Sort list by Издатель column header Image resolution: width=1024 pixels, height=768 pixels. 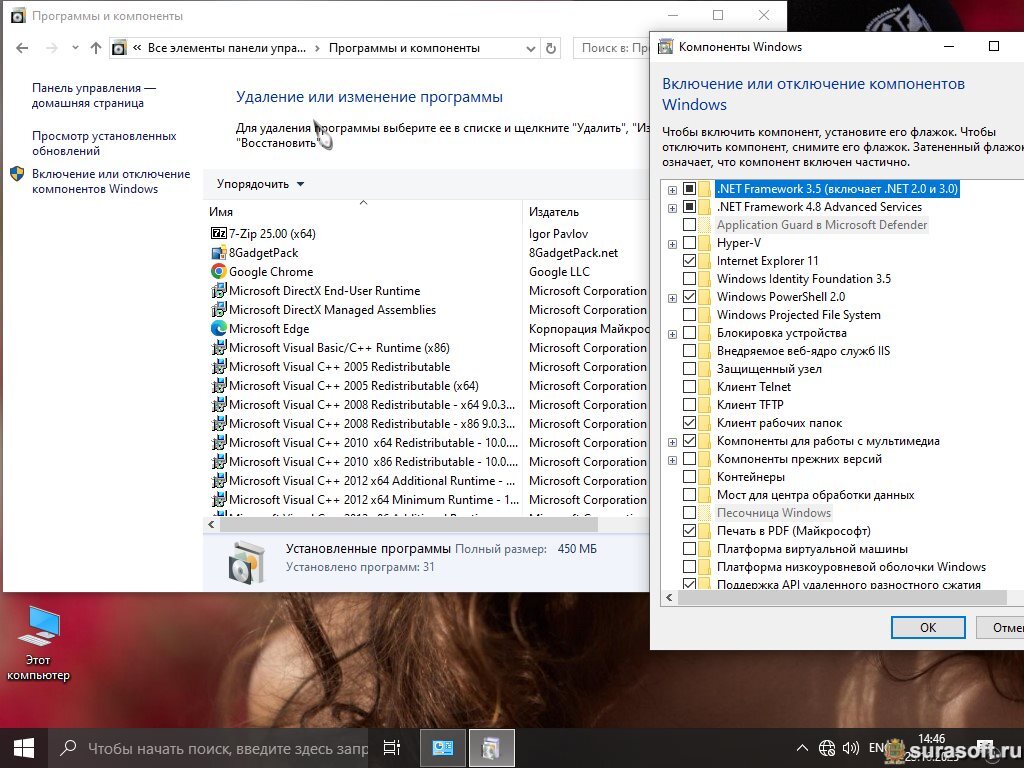pos(554,212)
